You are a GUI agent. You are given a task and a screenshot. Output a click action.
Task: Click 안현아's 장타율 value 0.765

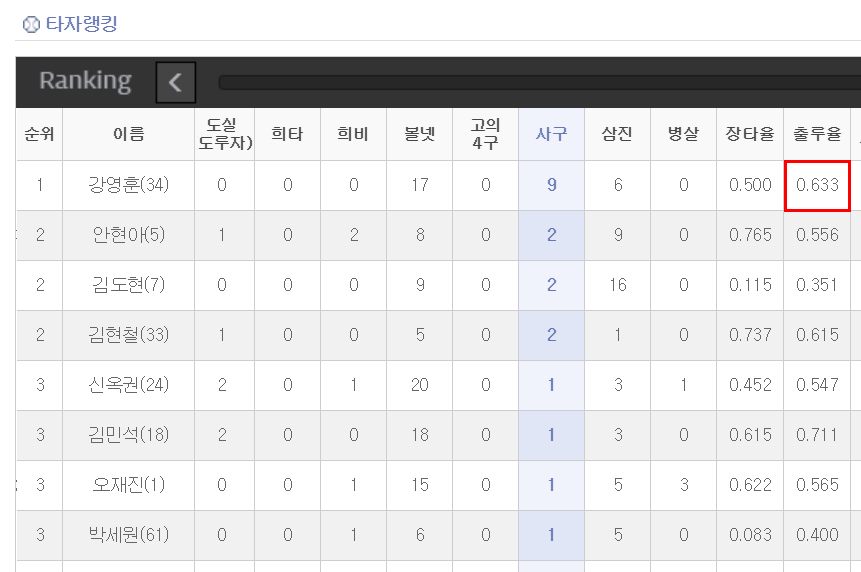pos(750,235)
